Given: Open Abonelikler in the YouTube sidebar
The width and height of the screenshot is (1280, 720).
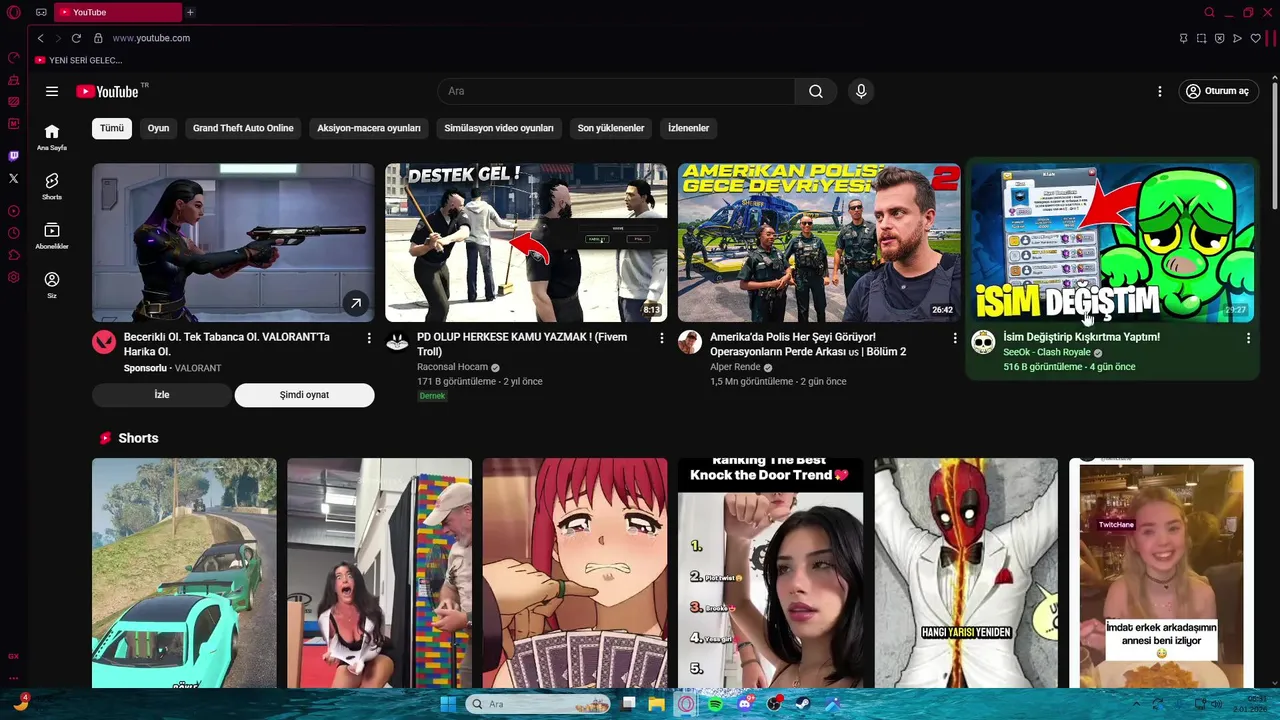Looking at the screenshot, I should tap(52, 236).
